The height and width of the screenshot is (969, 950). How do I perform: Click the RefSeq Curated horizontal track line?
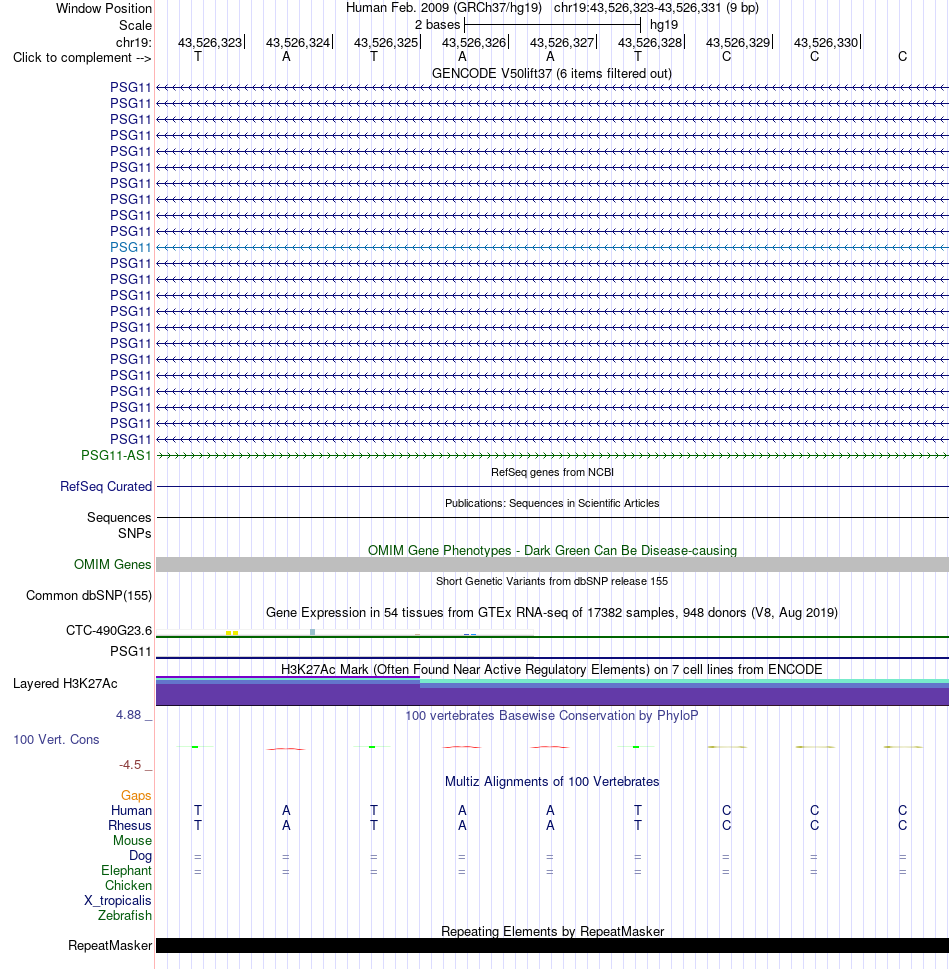[x=552, y=486]
